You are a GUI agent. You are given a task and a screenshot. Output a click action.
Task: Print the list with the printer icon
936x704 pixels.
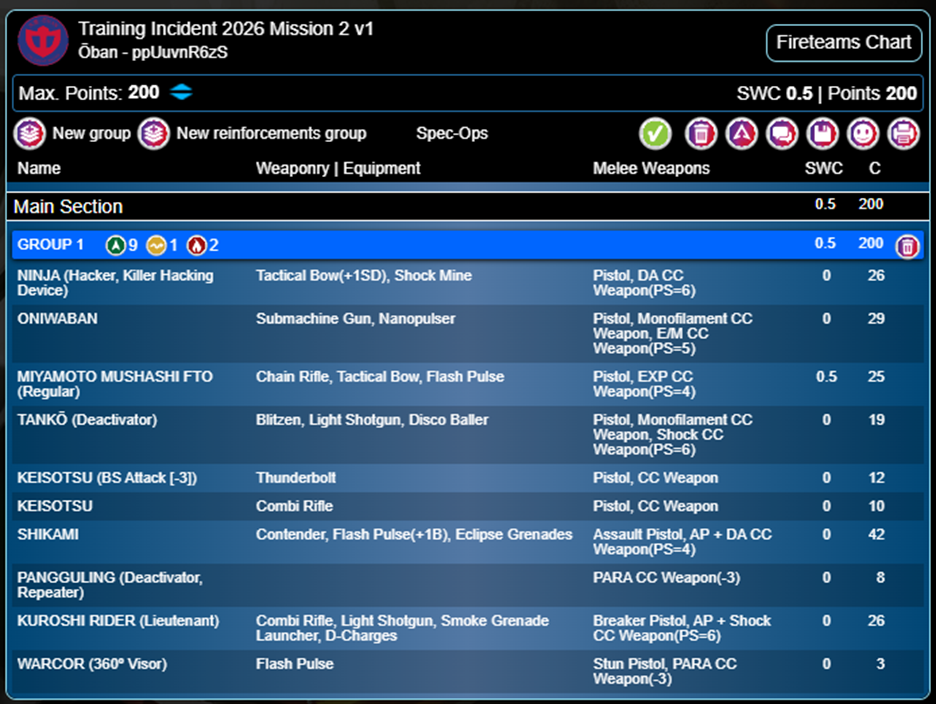[903, 133]
